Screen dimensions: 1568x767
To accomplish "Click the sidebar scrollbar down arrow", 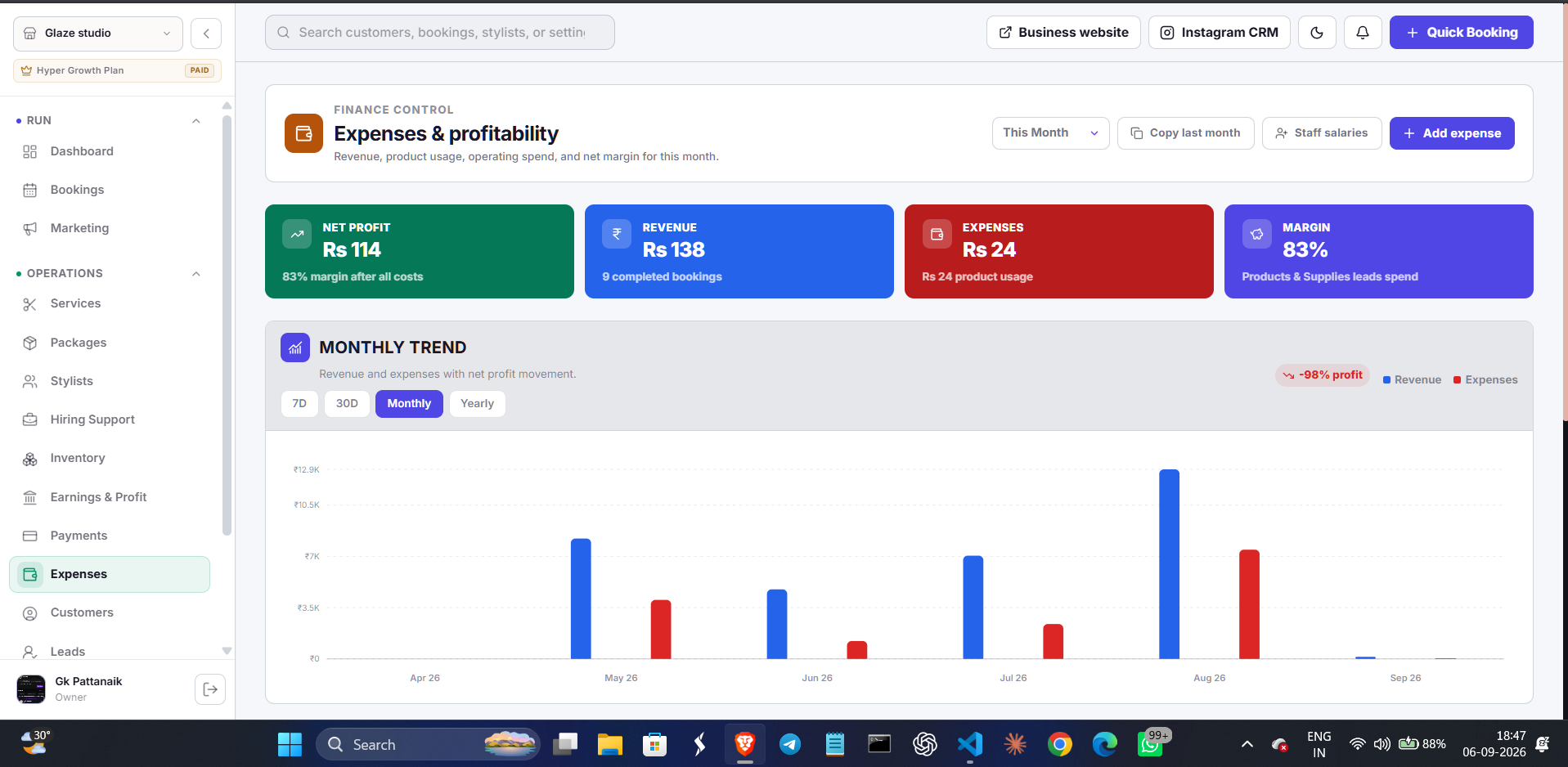I will click(x=227, y=651).
